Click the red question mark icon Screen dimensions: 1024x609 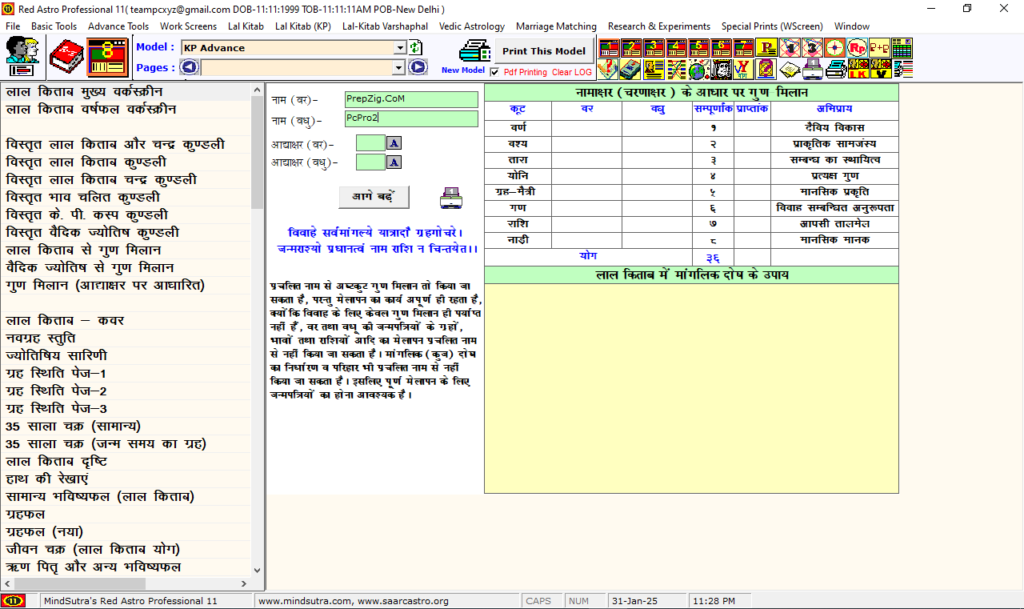coord(609,69)
